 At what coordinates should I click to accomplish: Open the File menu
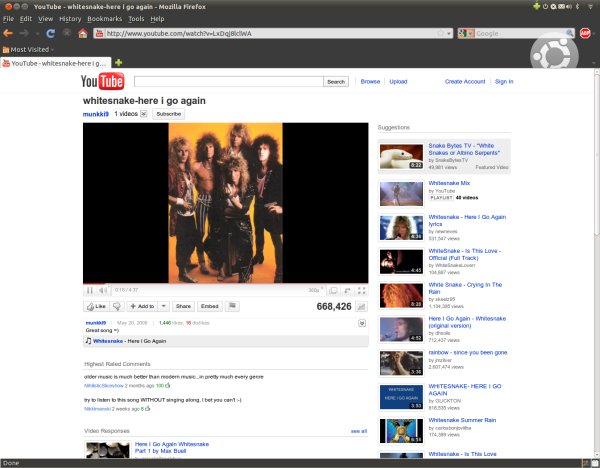coord(8,19)
